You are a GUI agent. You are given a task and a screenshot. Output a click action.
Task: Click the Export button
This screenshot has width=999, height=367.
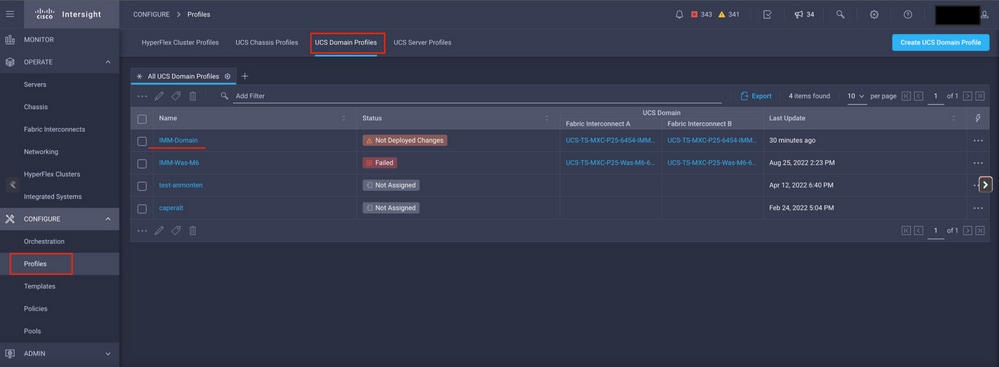[x=756, y=96]
